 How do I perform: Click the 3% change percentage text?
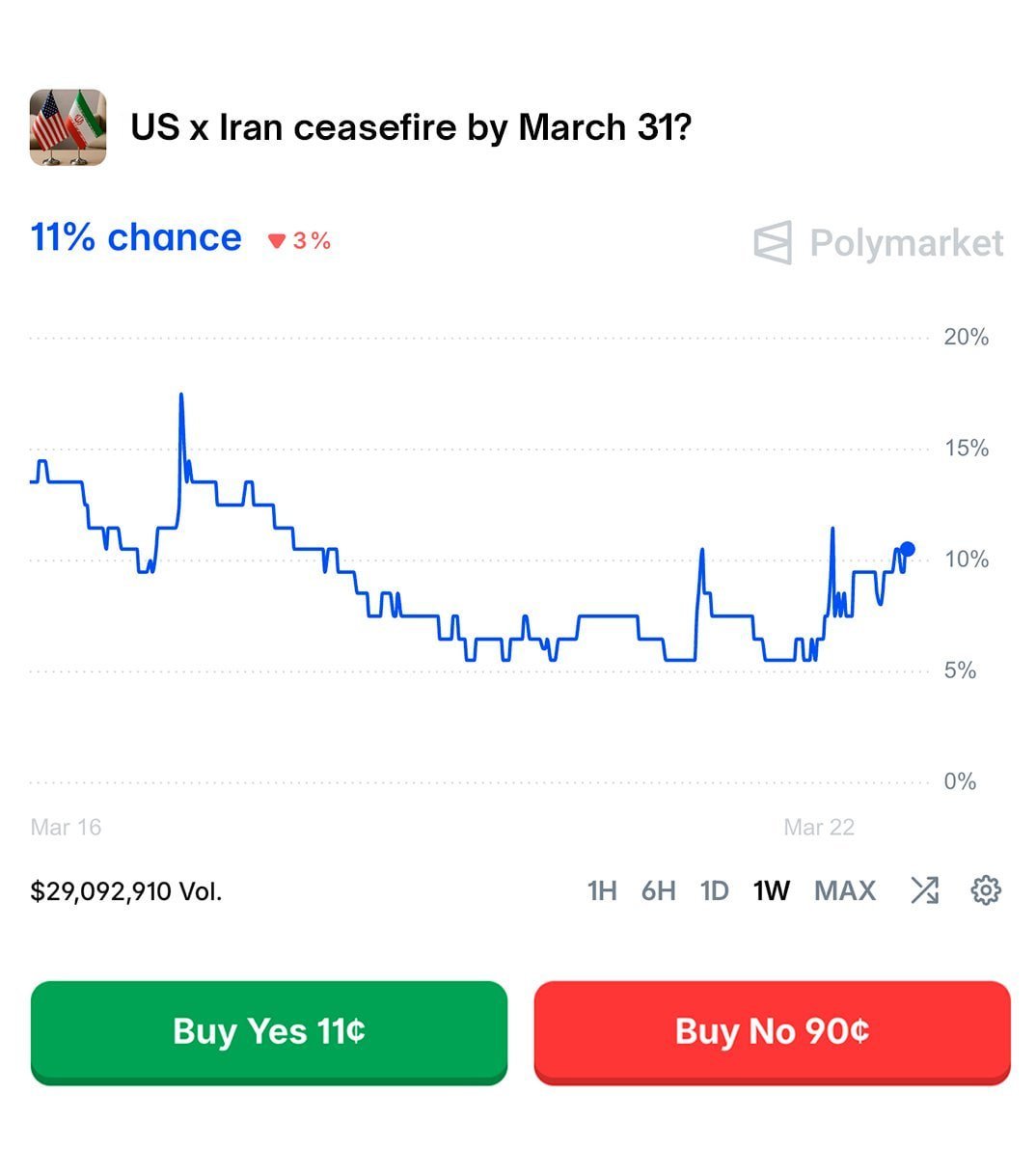[x=312, y=240]
